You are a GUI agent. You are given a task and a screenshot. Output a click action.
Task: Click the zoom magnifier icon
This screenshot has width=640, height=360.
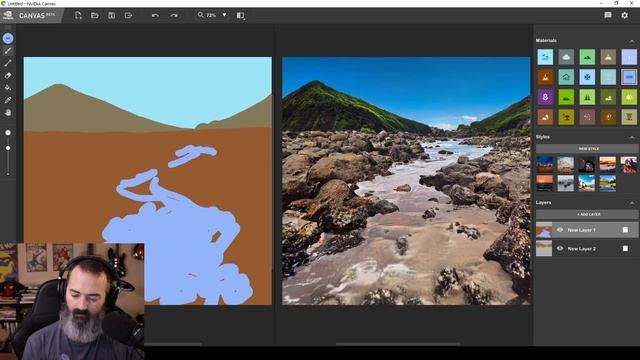[x=200, y=15]
